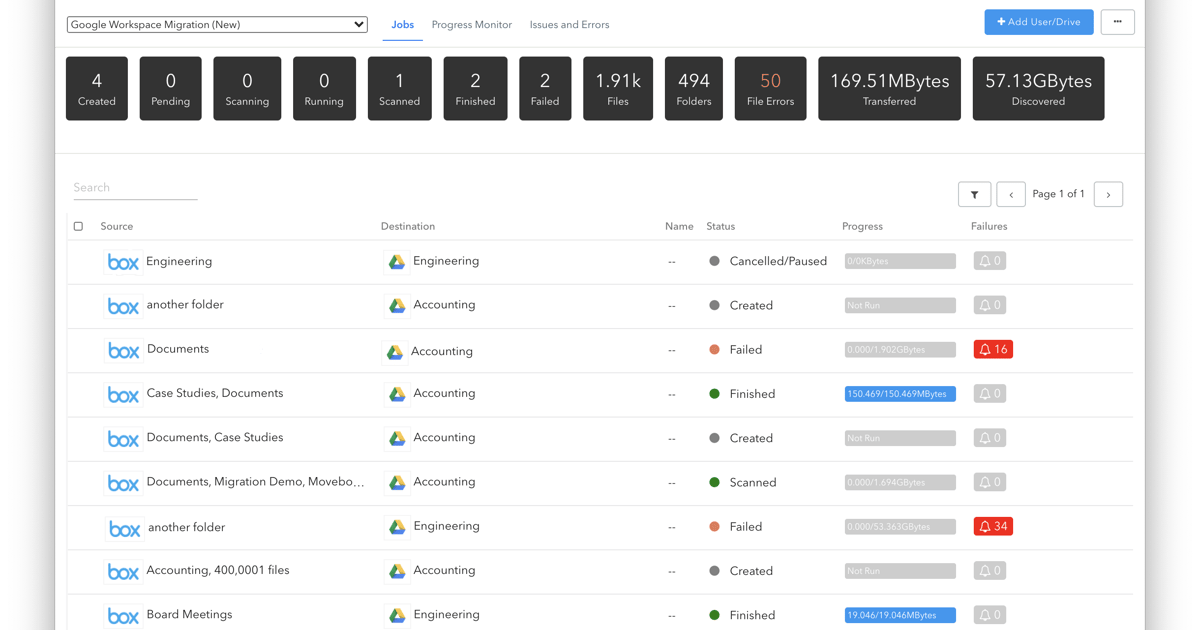The image size is (1200, 630).
Task: Click the Google Drive icon on the Case Studies, Documents row
Action: click(x=398, y=393)
